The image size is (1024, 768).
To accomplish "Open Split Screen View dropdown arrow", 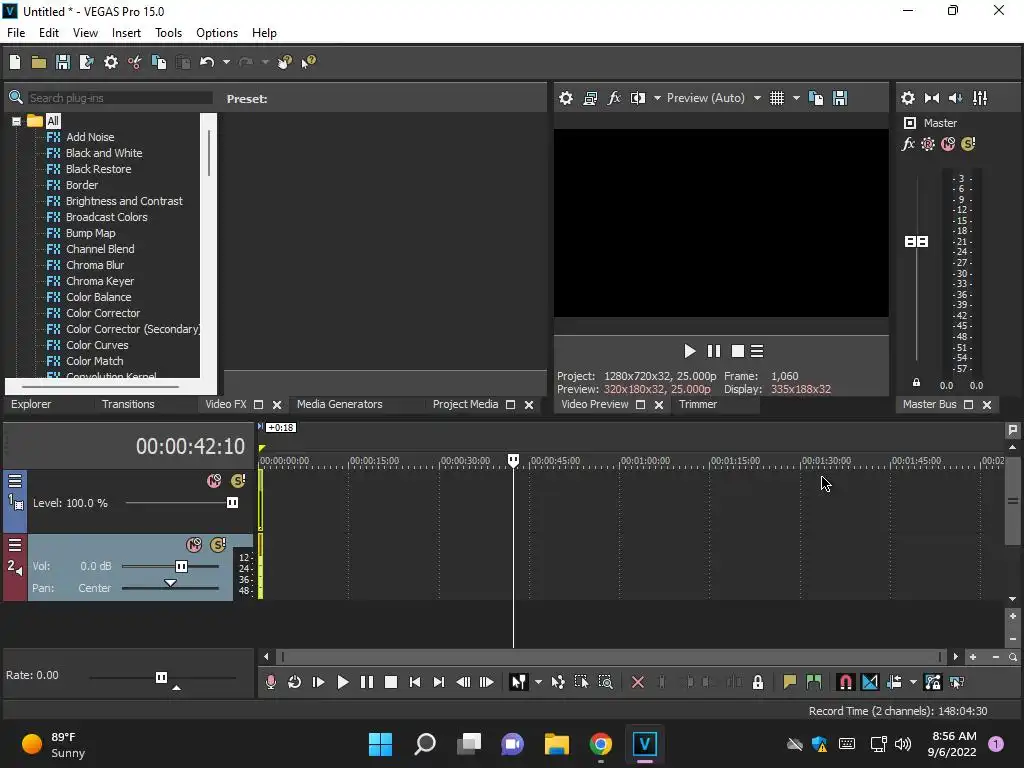I will click(657, 98).
